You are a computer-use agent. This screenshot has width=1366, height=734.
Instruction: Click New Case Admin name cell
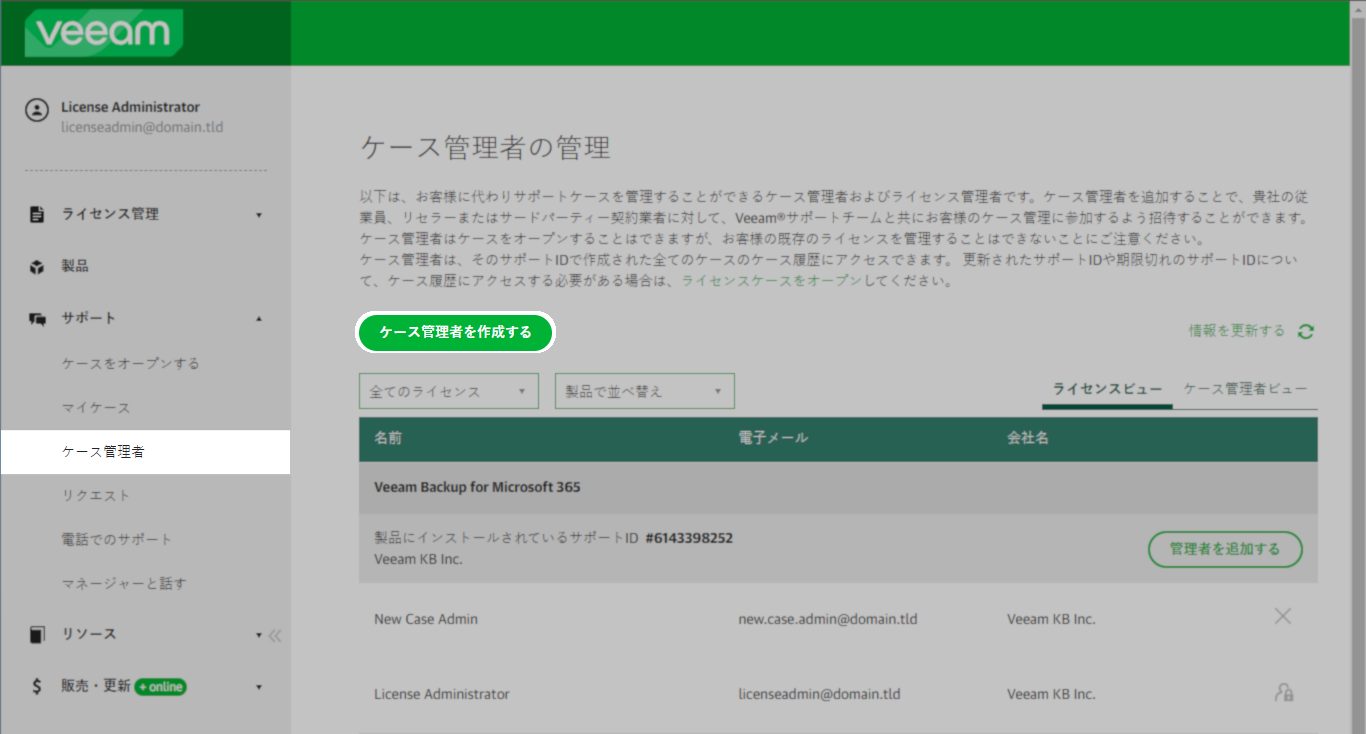pos(426,619)
